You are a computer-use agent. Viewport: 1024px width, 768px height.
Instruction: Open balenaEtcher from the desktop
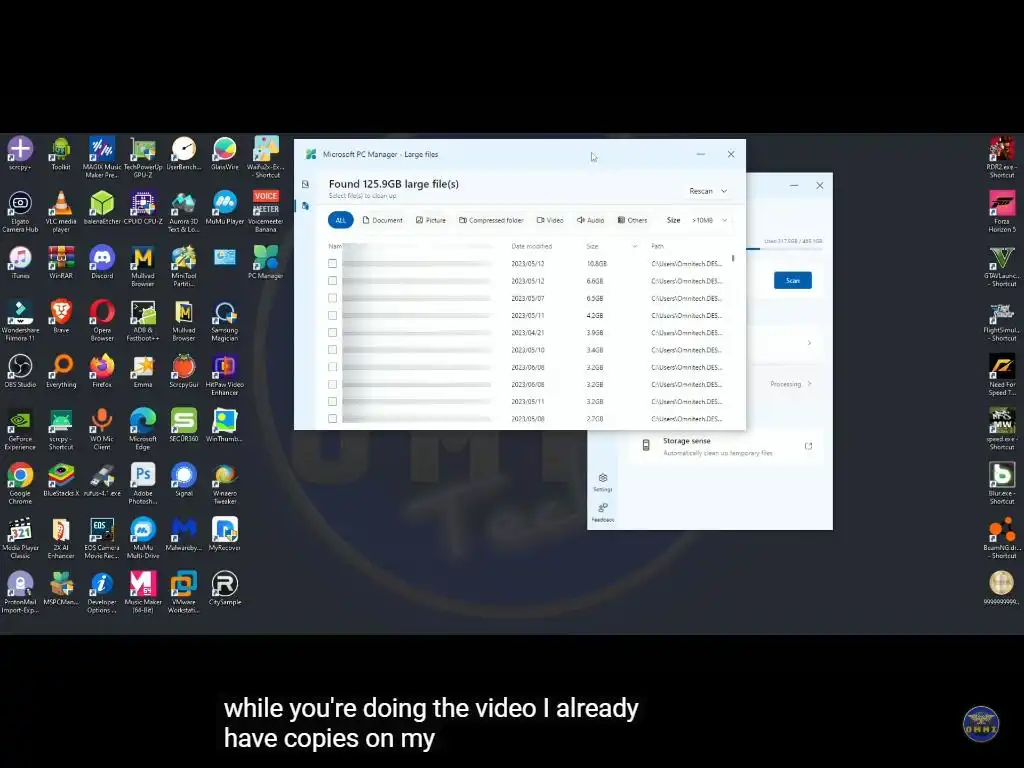pyautogui.click(x=102, y=208)
